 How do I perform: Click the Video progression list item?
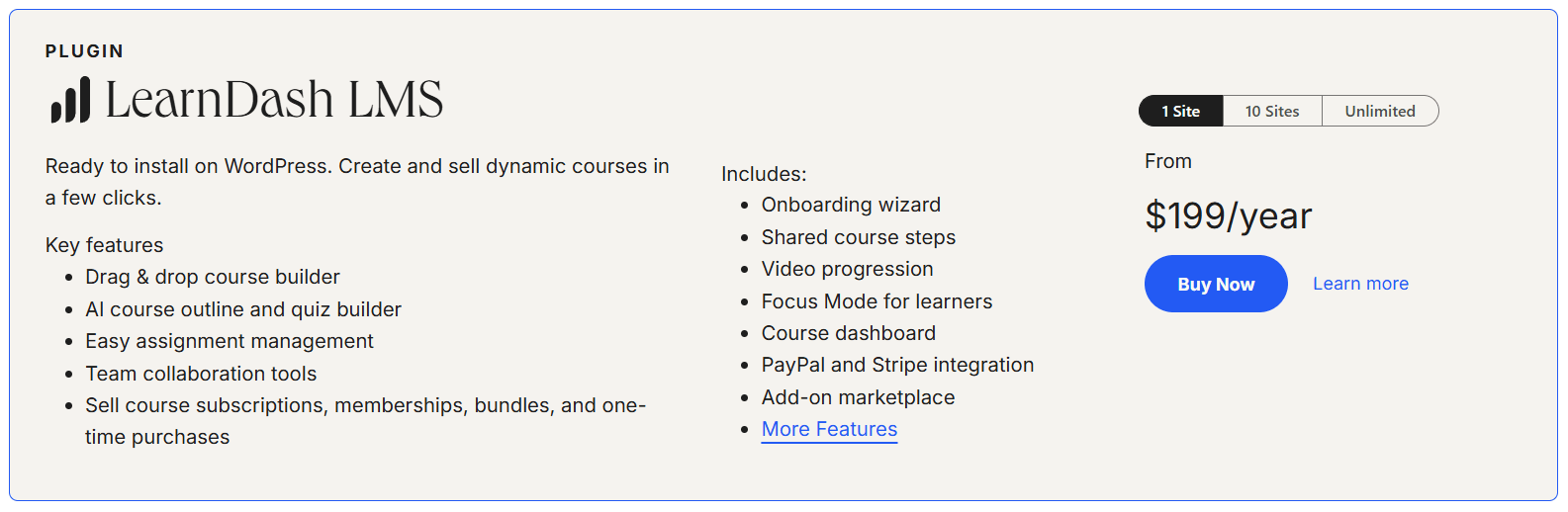(847, 269)
